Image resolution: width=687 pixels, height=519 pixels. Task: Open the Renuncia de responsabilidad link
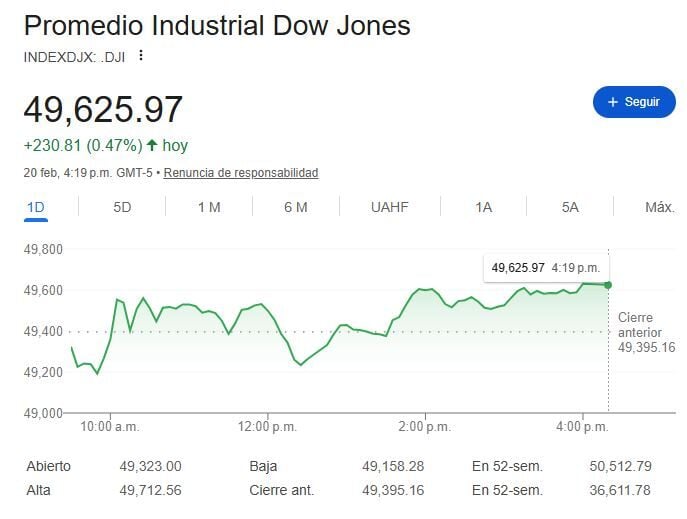241,173
